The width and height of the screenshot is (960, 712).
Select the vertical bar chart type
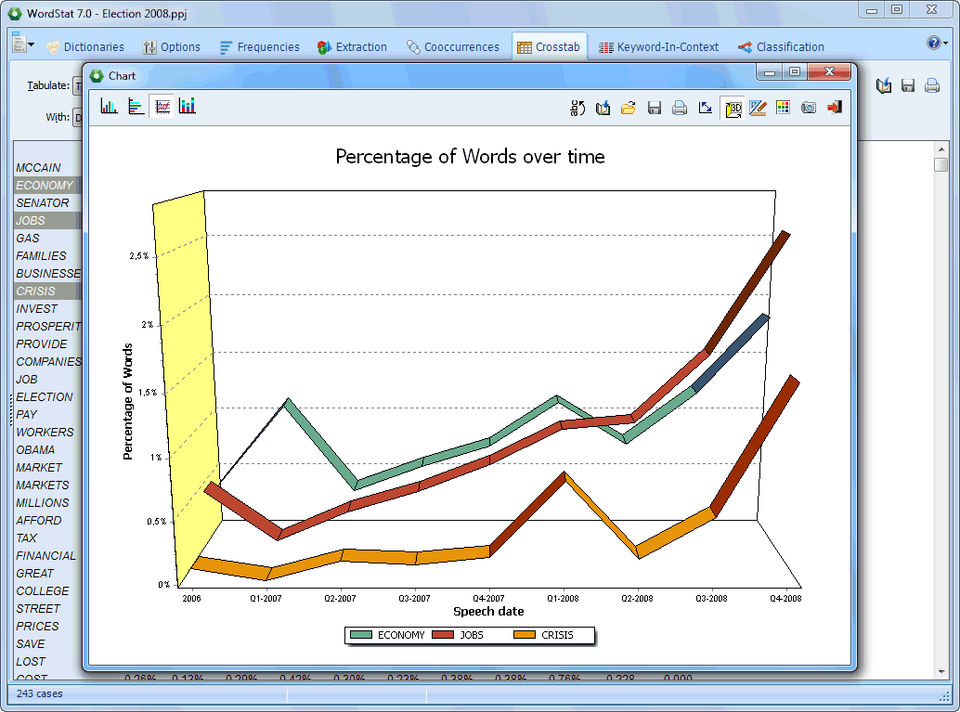[109, 107]
